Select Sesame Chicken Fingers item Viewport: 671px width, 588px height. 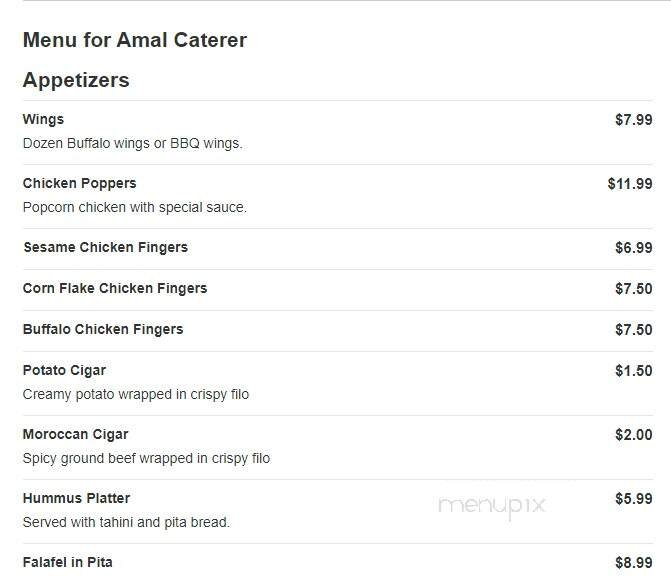coord(105,248)
